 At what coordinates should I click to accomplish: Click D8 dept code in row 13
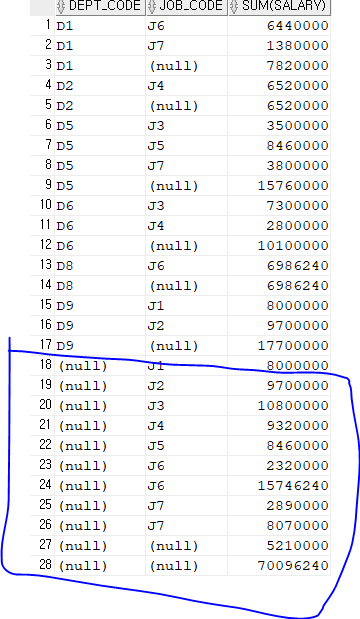coord(65,266)
